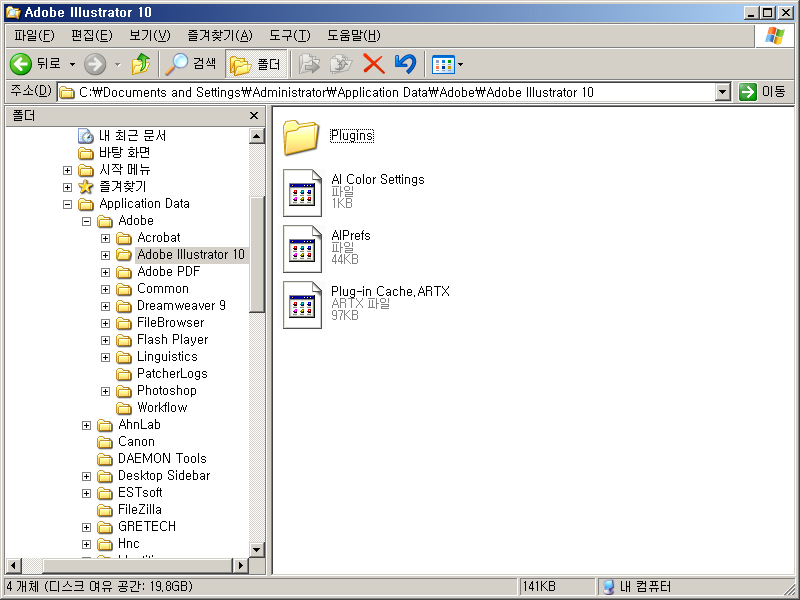
Task: Select the AIPrefs file icon
Action: tap(303, 249)
